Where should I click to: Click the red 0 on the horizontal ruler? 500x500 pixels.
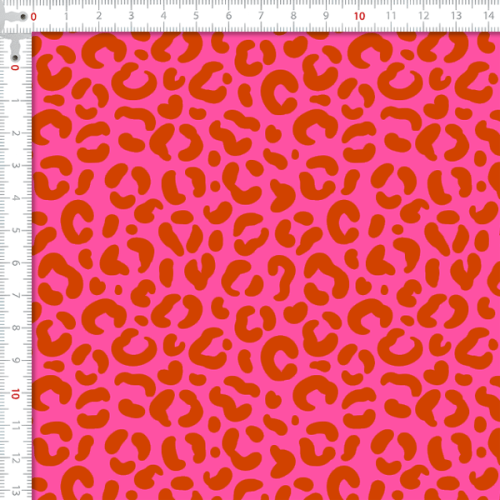pos(33,17)
